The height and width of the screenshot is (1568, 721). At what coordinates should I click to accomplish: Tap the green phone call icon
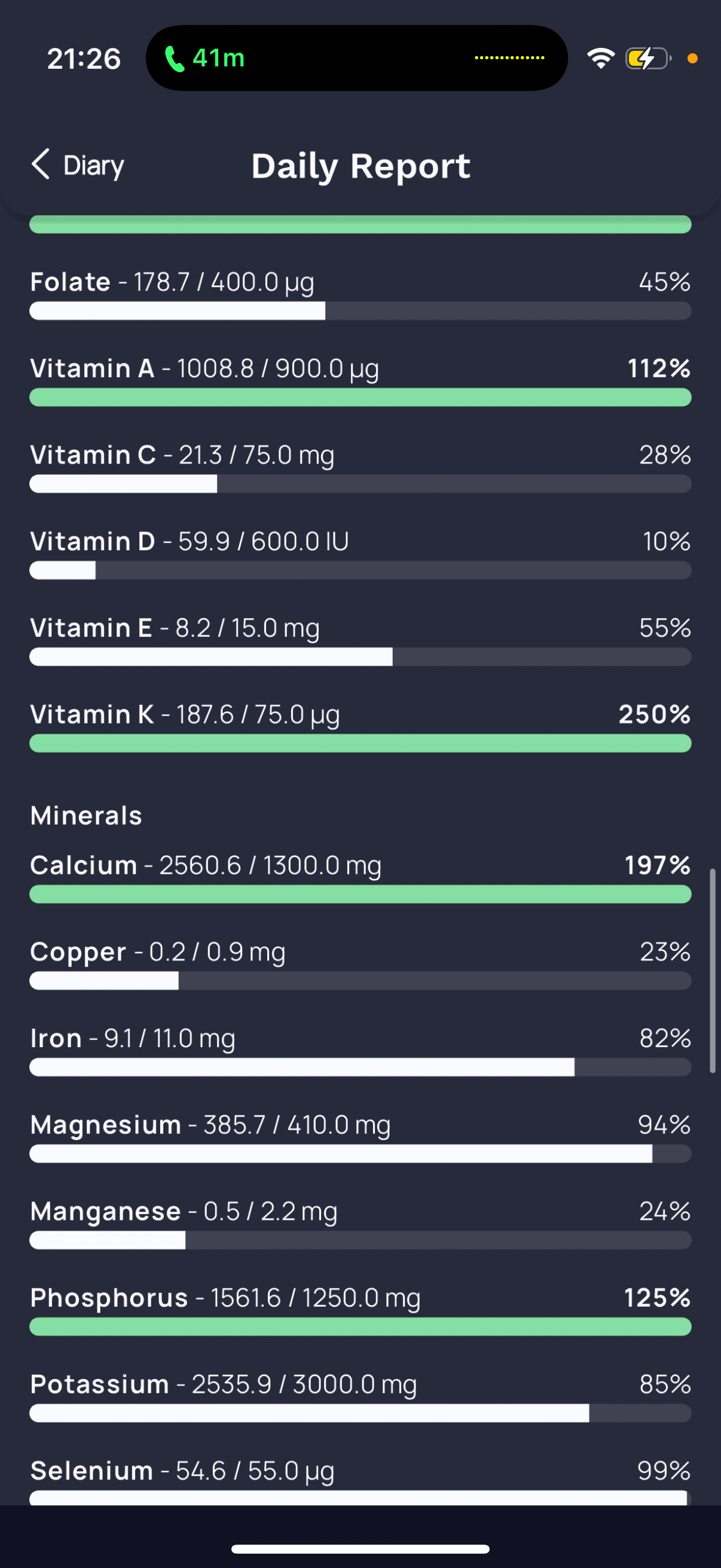(175, 59)
